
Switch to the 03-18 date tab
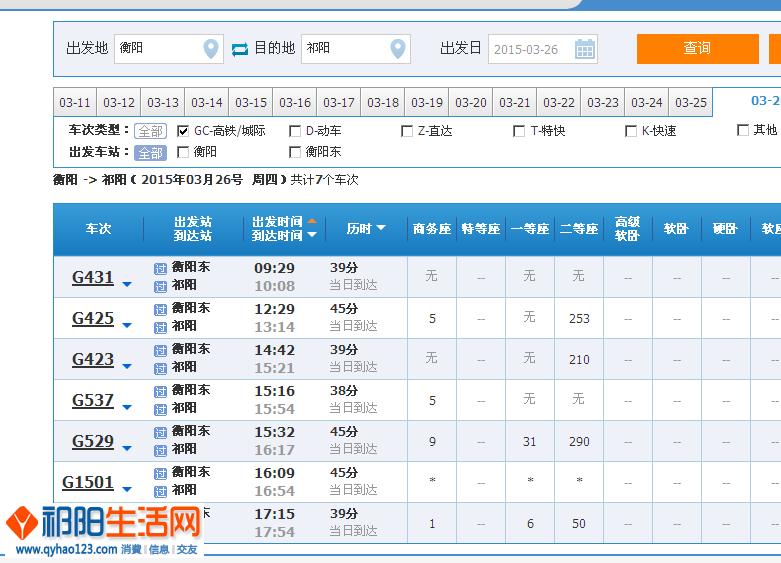click(x=383, y=102)
